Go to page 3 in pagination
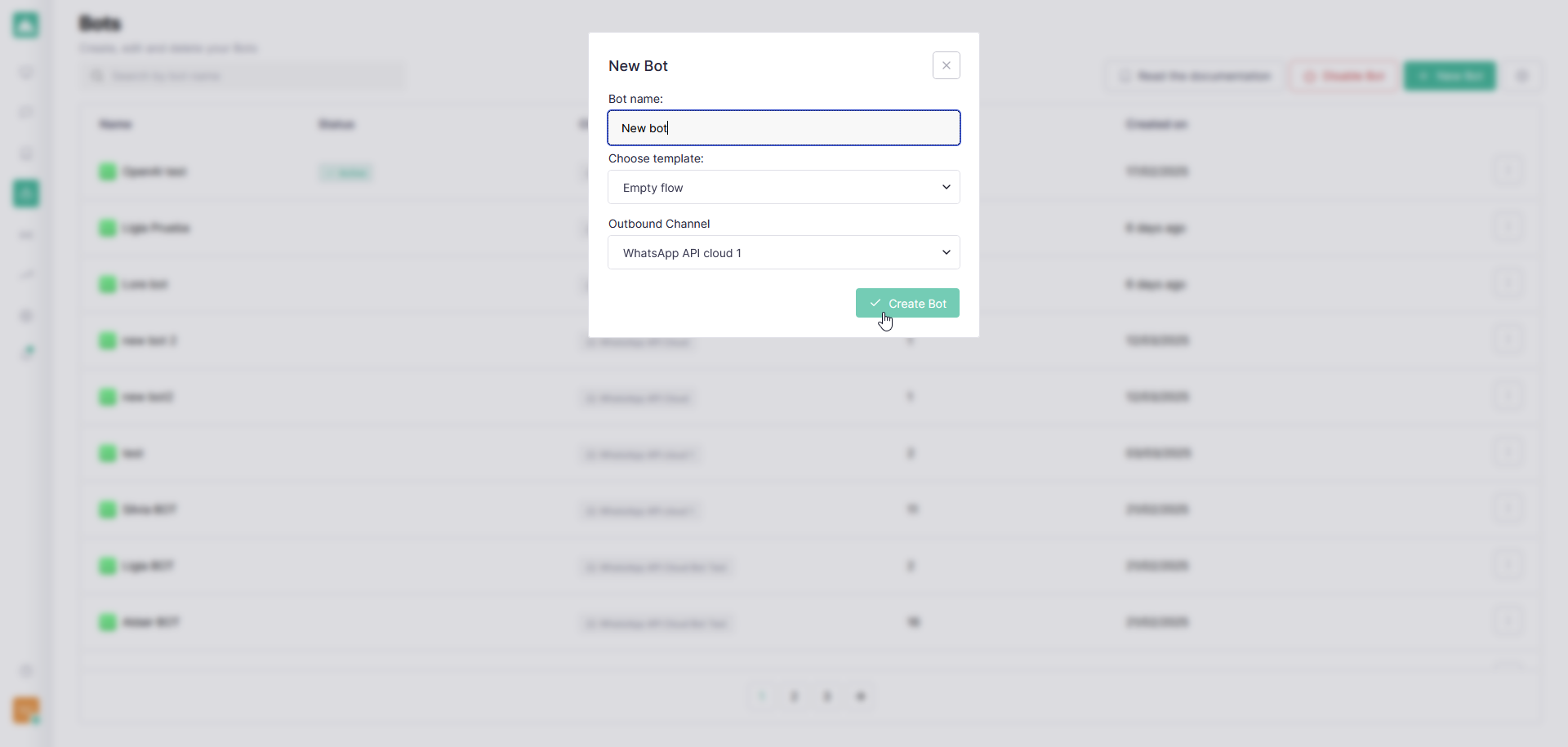Image resolution: width=1568 pixels, height=747 pixels. click(x=827, y=696)
